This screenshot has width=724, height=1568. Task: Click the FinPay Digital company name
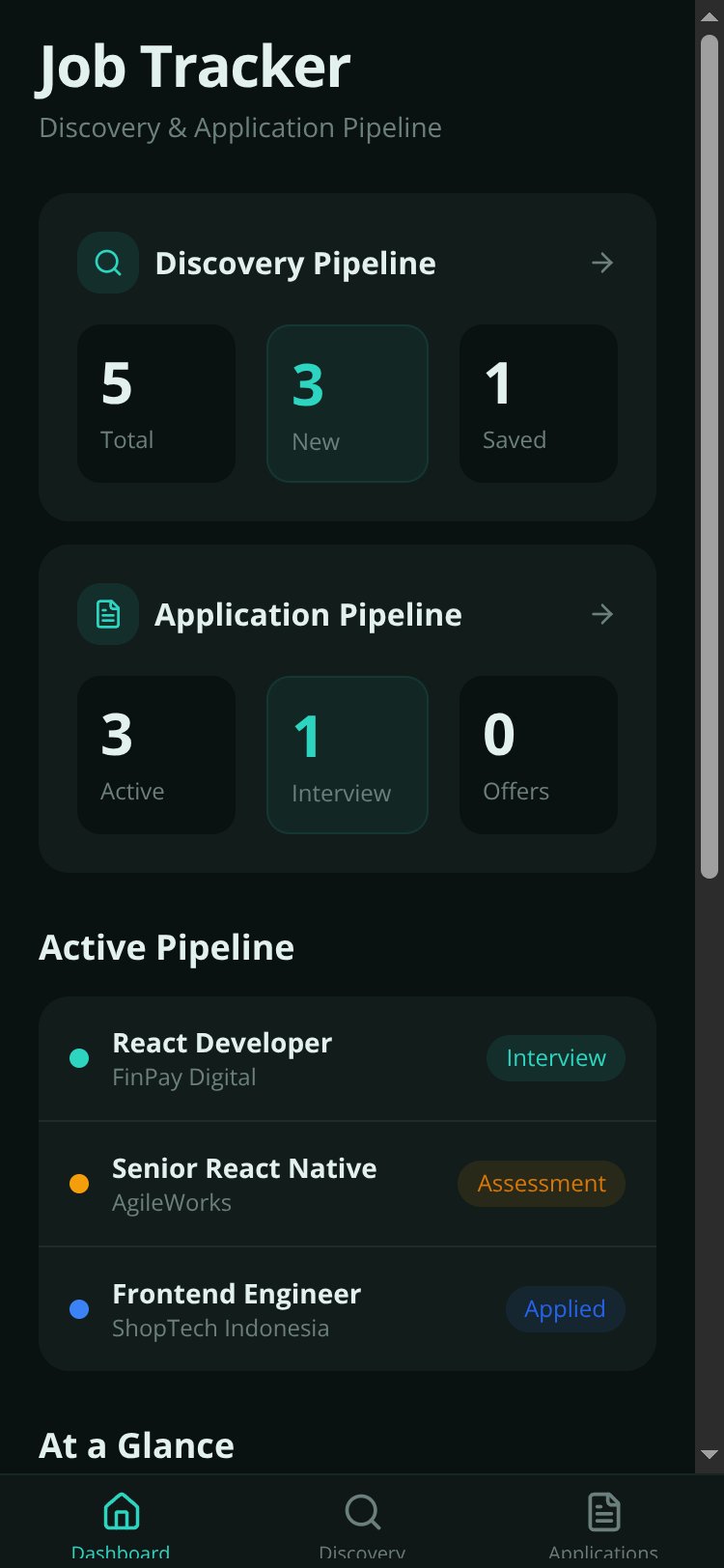[184, 1078]
